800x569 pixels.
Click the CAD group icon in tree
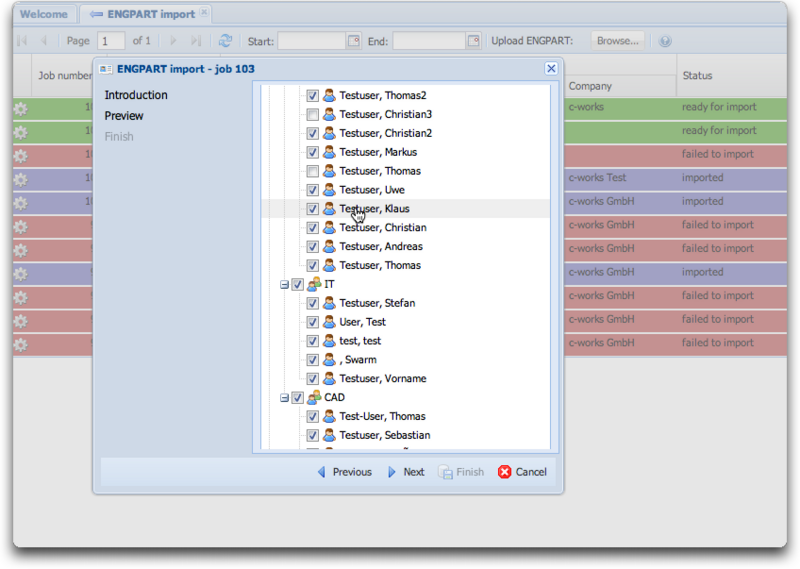[x=313, y=398]
